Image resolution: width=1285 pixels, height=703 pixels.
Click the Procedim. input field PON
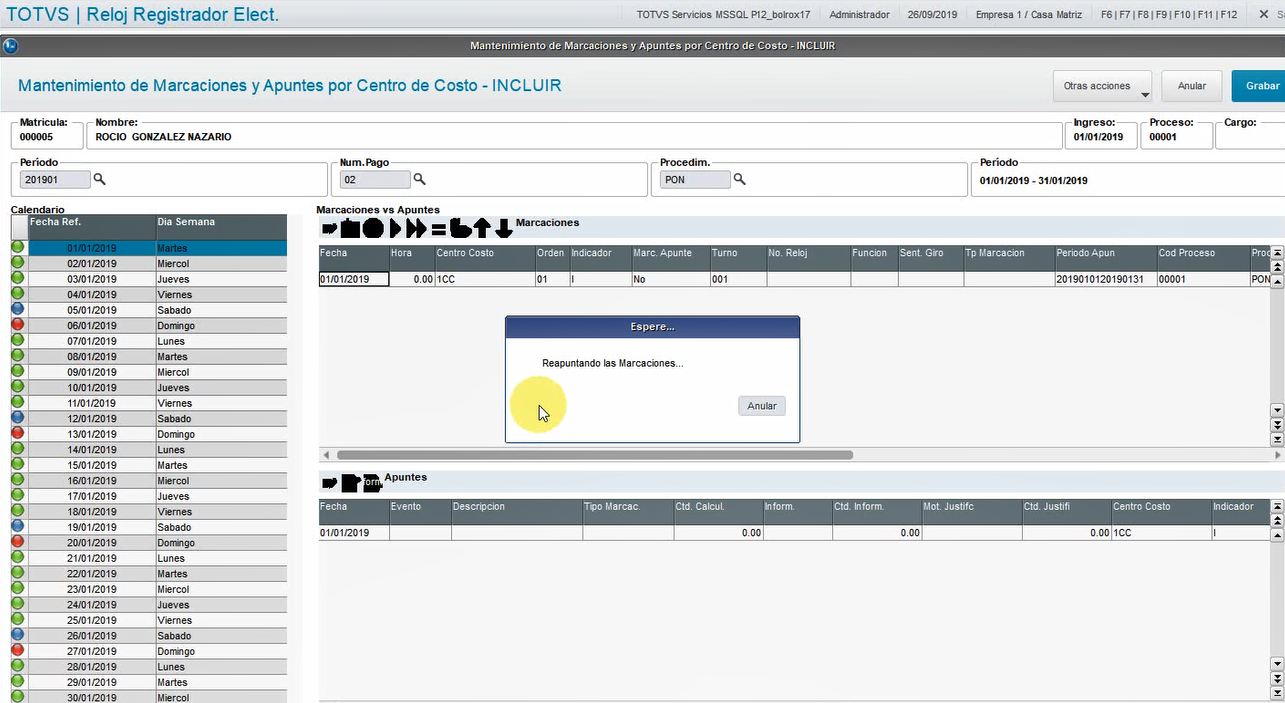point(695,180)
